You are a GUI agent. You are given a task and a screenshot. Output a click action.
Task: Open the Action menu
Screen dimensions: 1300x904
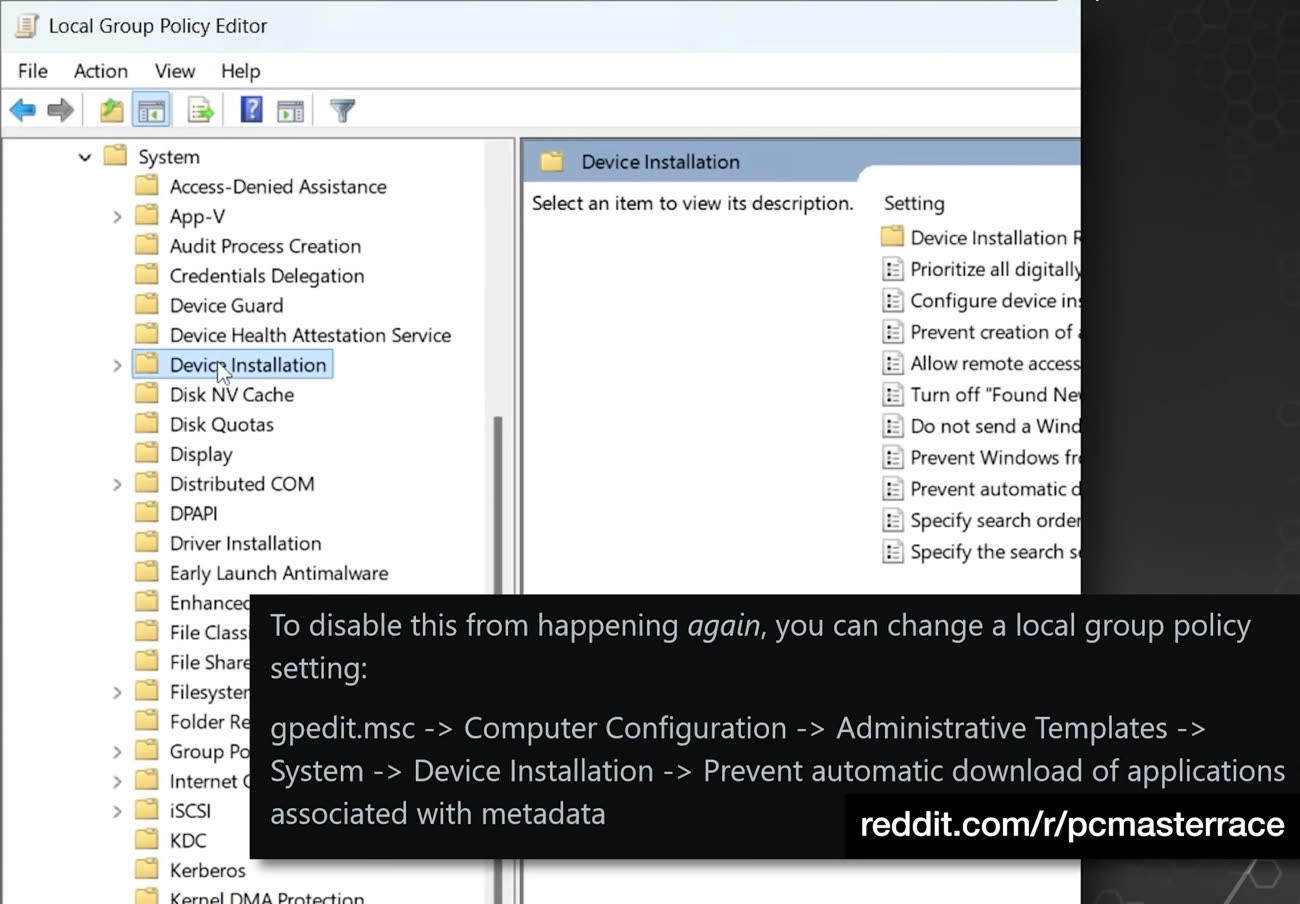(101, 71)
